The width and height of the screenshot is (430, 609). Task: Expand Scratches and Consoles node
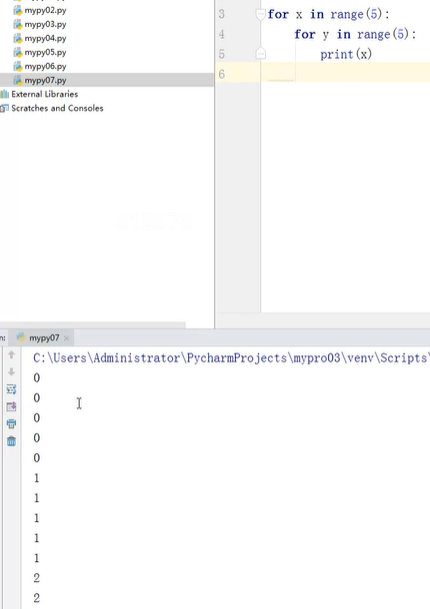pos(52,108)
